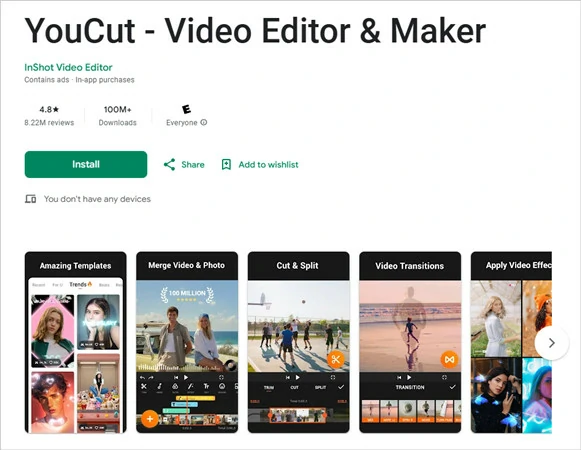Screen dimensions: 581x450
Task: Open the Apply Video Effects screenshot
Action: tap(511, 342)
